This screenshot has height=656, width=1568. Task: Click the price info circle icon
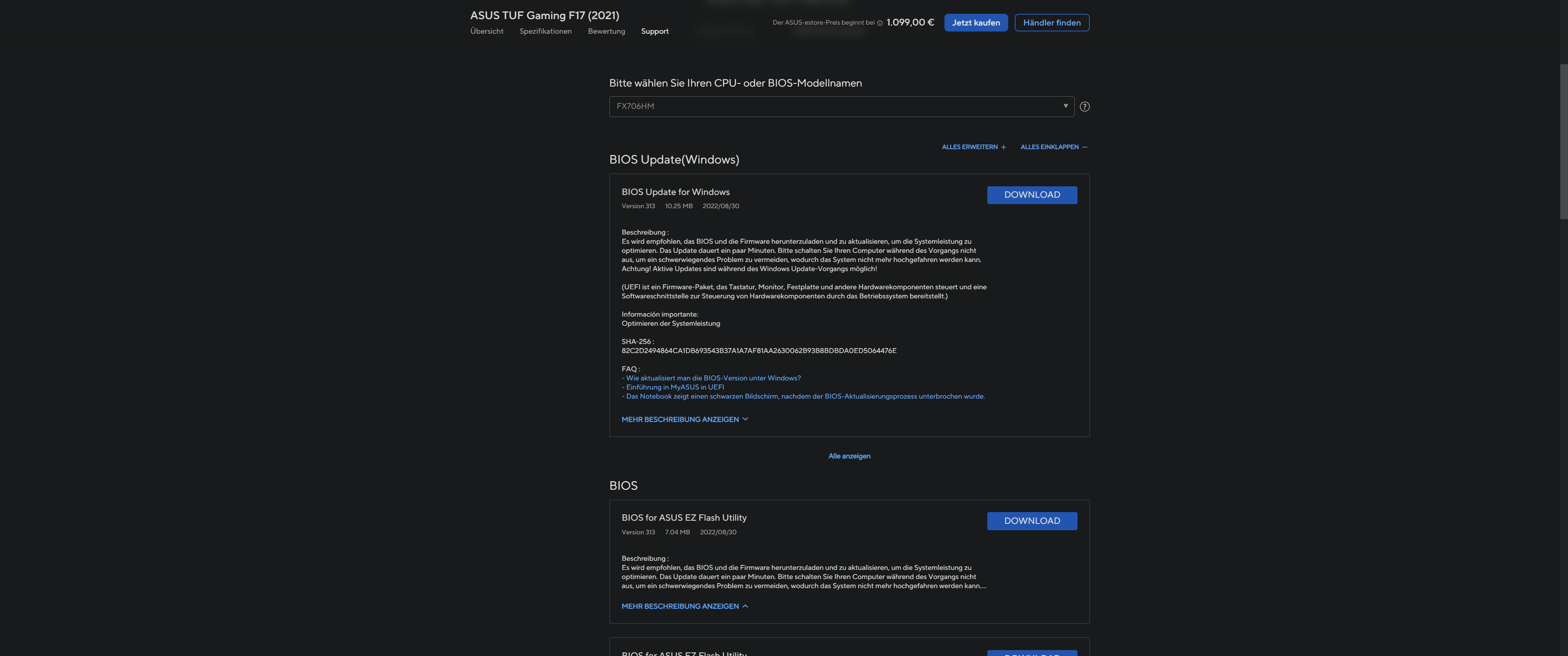(x=880, y=23)
